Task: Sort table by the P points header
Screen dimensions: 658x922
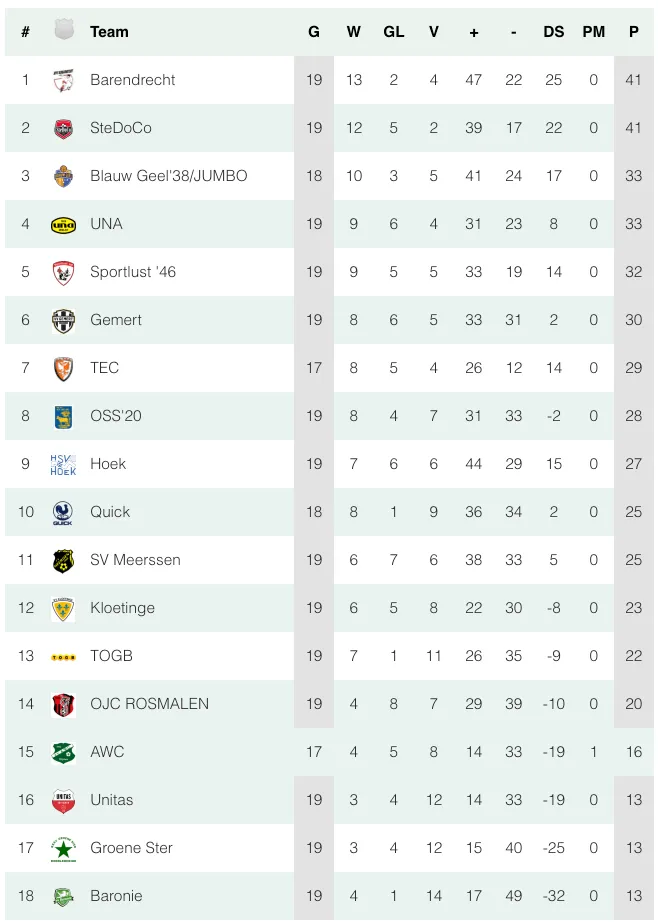Action: point(633,32)
